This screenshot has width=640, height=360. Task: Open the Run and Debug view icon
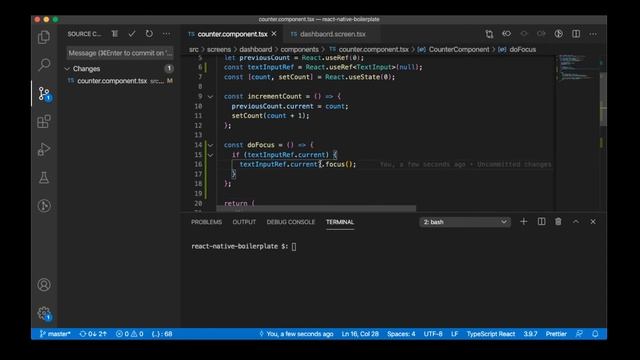click(x=44, y=149)
